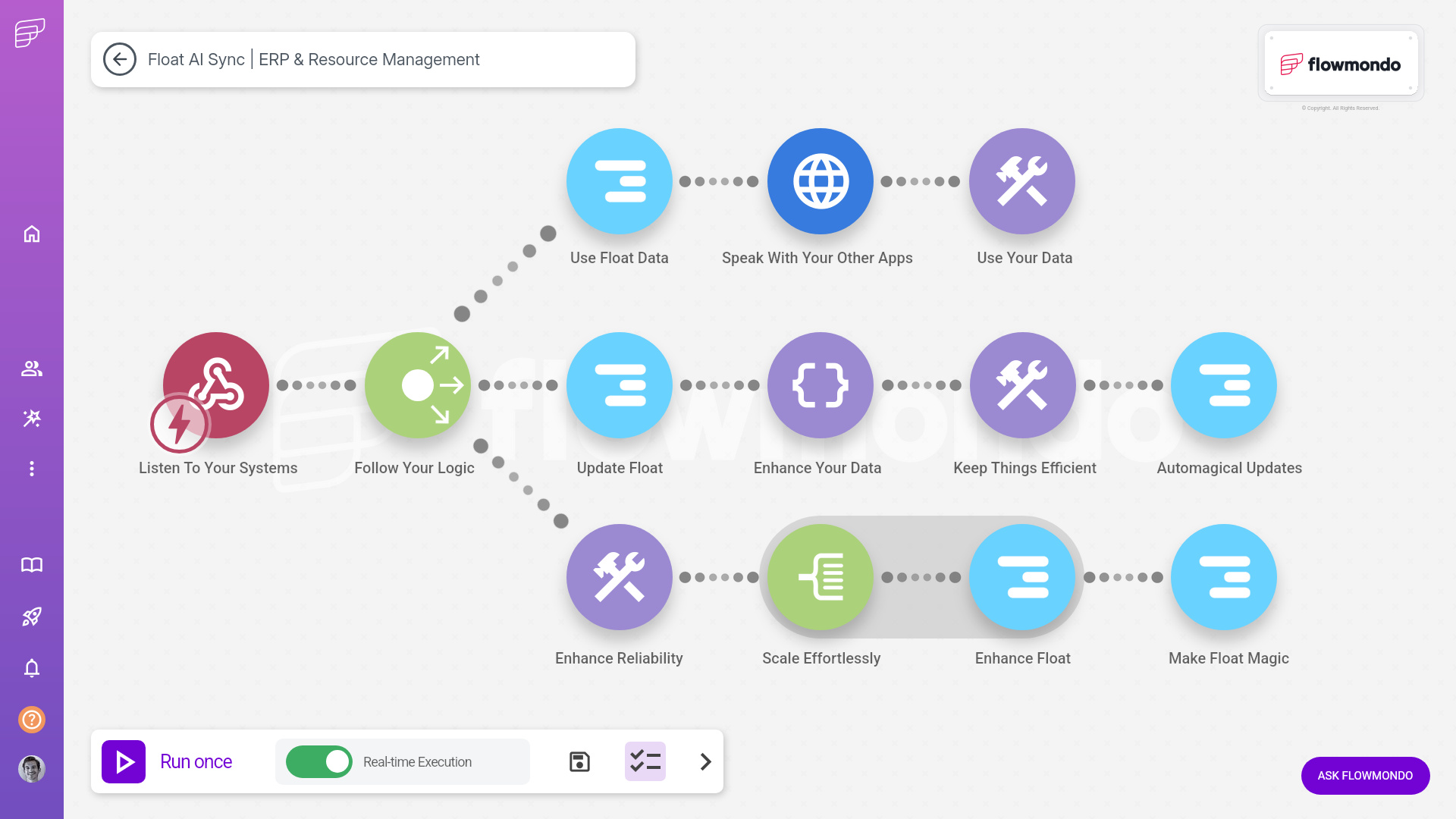Click the flowmondo logo card at the top right
This screenshot has height=819, width=1456.
coord(1341,64)
